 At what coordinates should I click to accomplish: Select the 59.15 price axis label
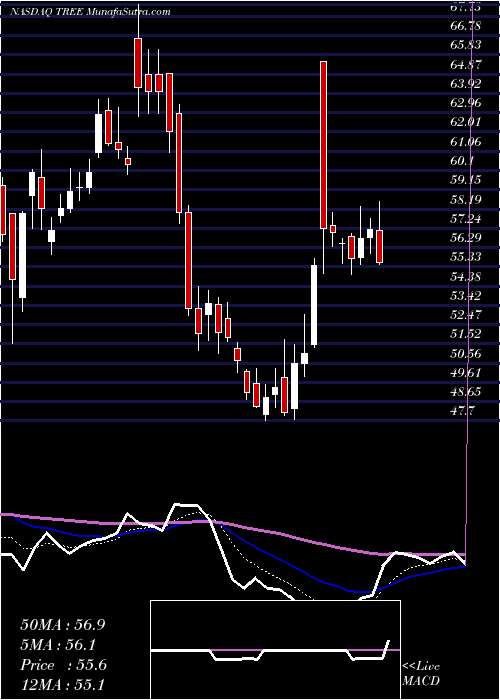466,180
